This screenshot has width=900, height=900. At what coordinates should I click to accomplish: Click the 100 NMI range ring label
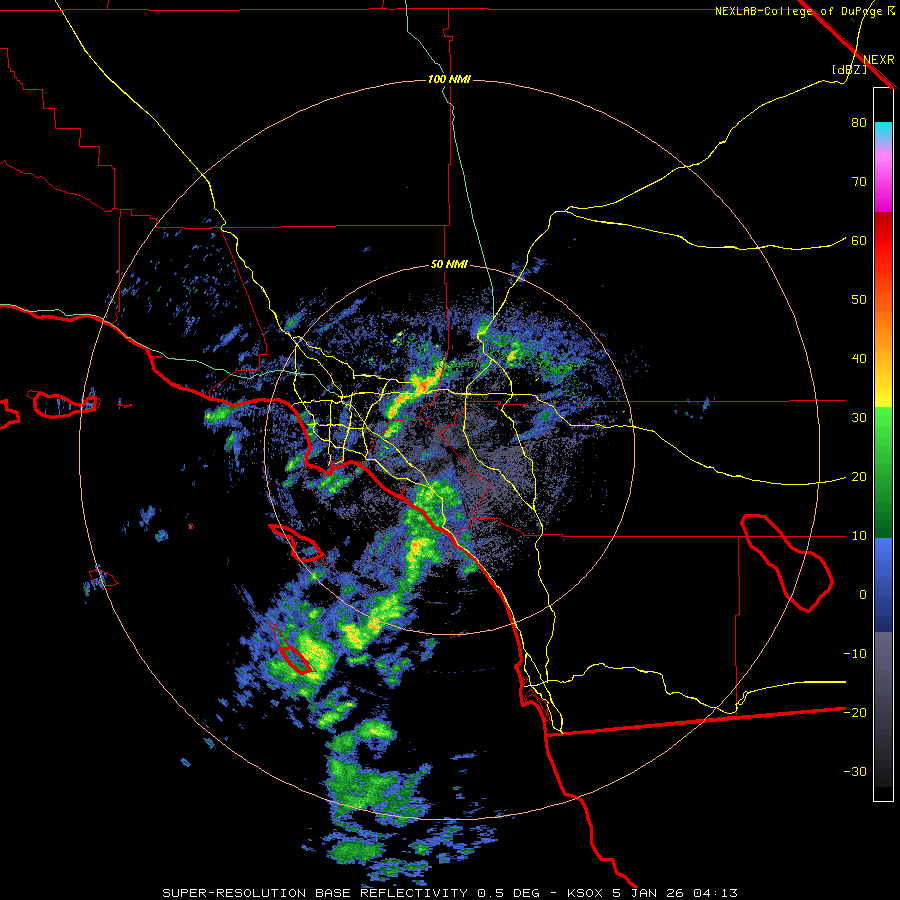[x=449, y=79]
